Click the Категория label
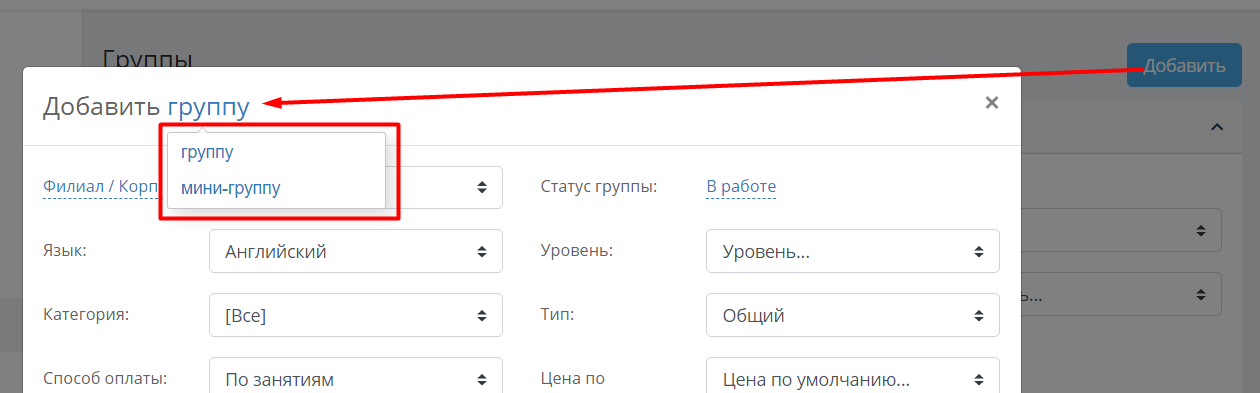The image size is (1260, 393). point(86,315)
